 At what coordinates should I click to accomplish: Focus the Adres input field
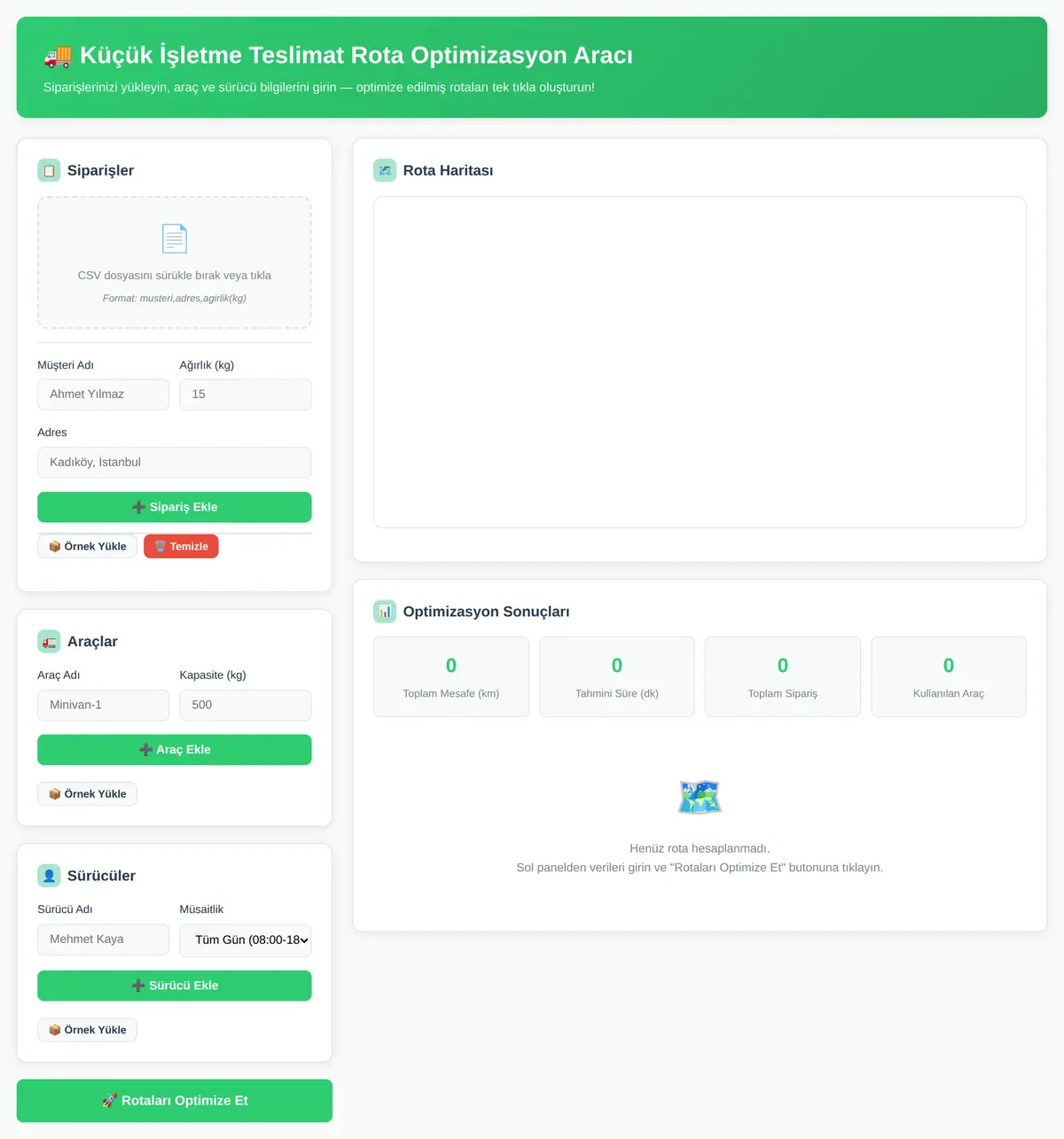[x=175, y=463]
